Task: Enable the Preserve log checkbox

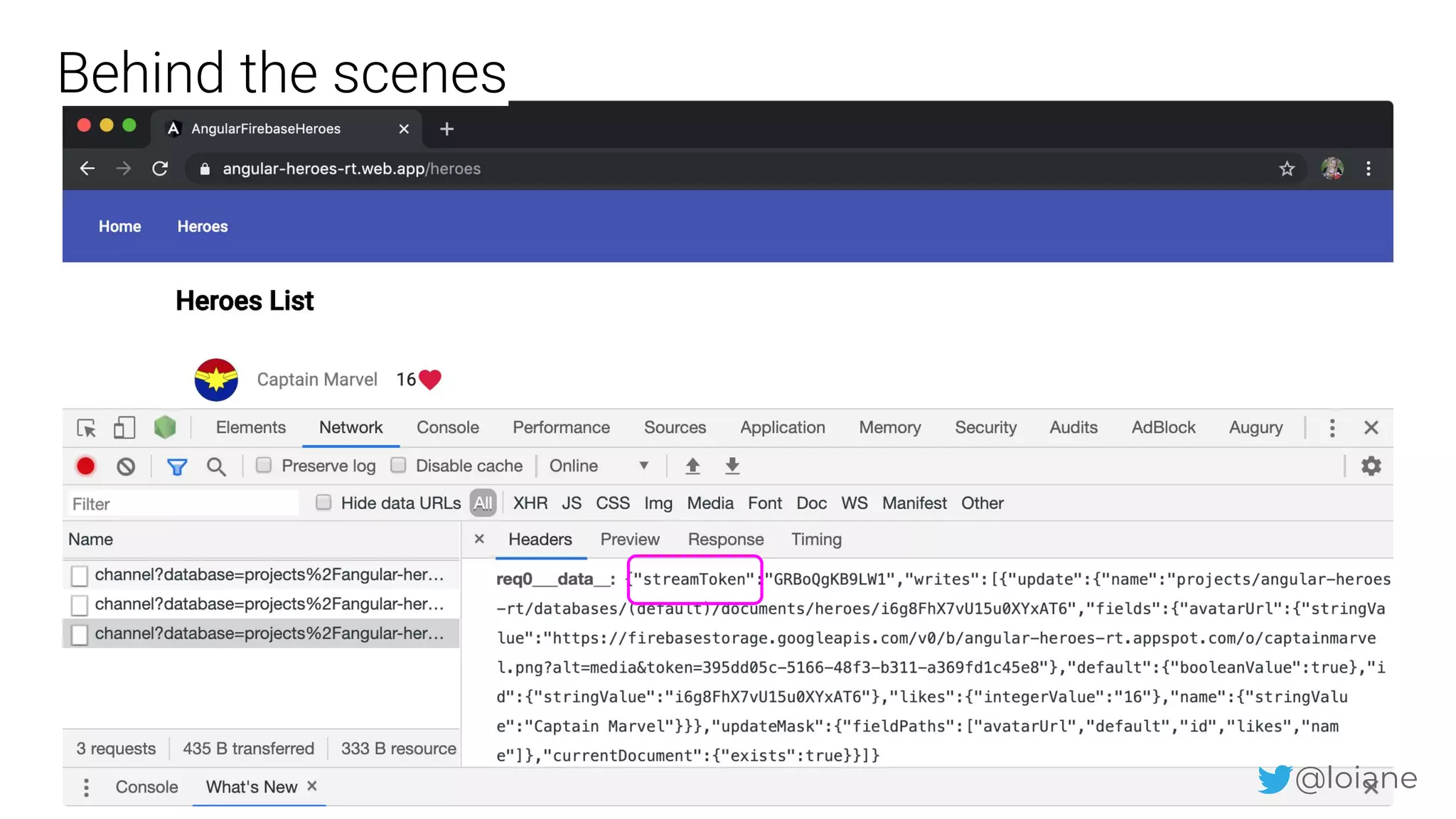Action: coord(264,466)
